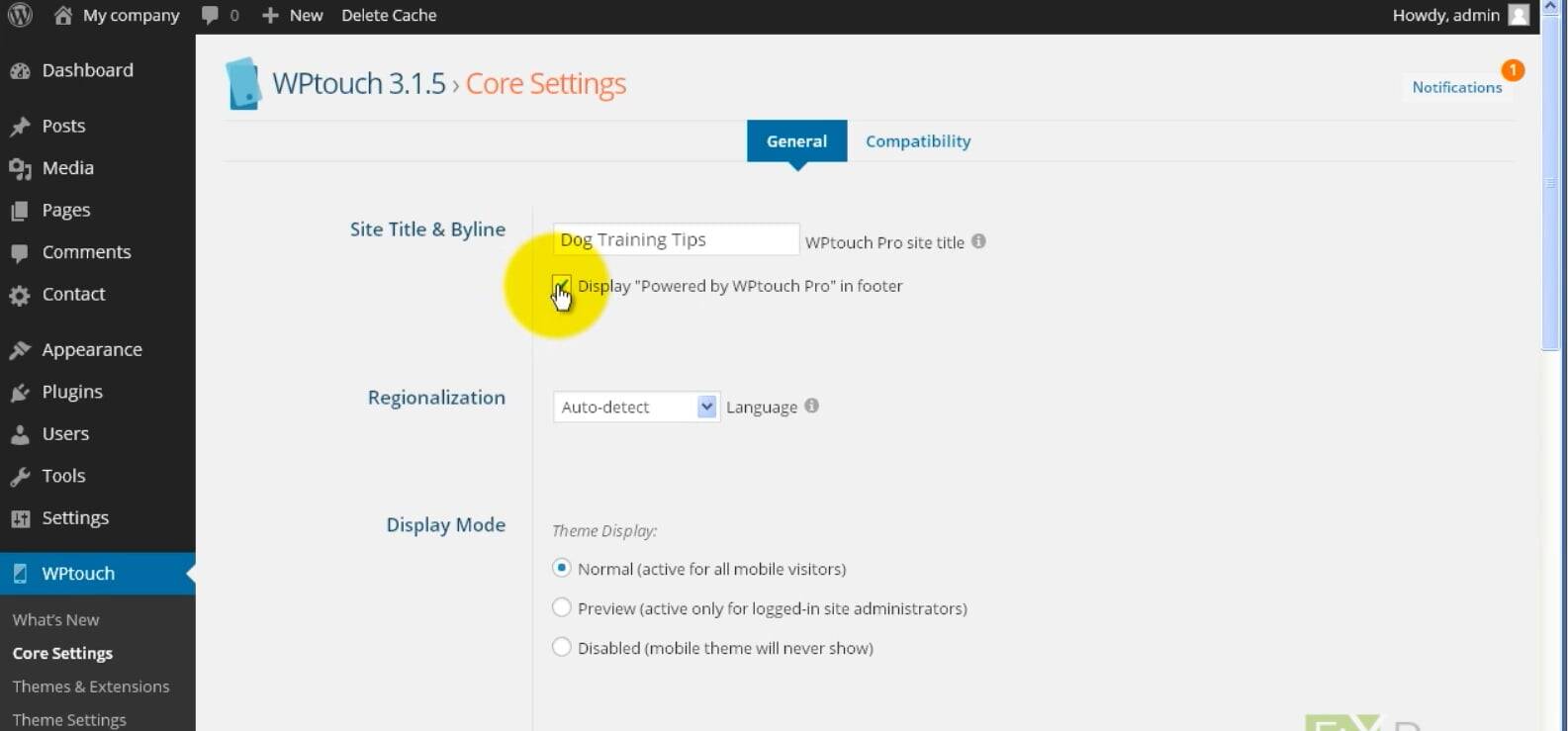Toggle the Powered by WPtouch Pro checkbox
Viewport: 1568px width, 731px height.
[x=562, y=286]
